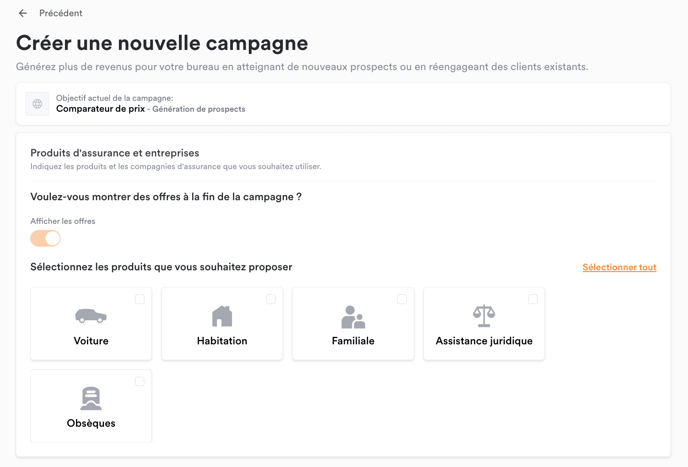
Task: Select the Habitation card label
Action: [222, 341]
